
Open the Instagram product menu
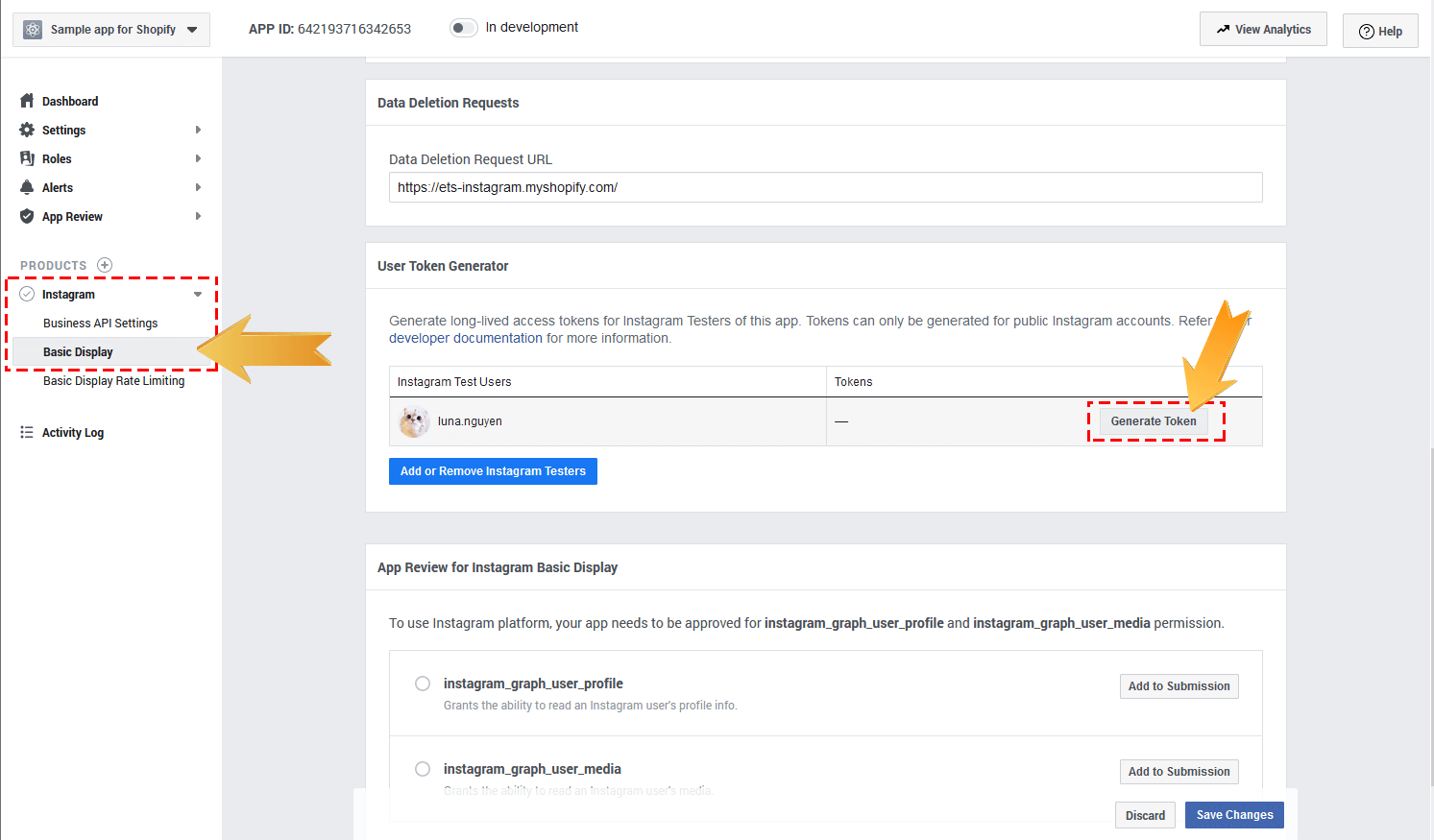tap(68, 295)
